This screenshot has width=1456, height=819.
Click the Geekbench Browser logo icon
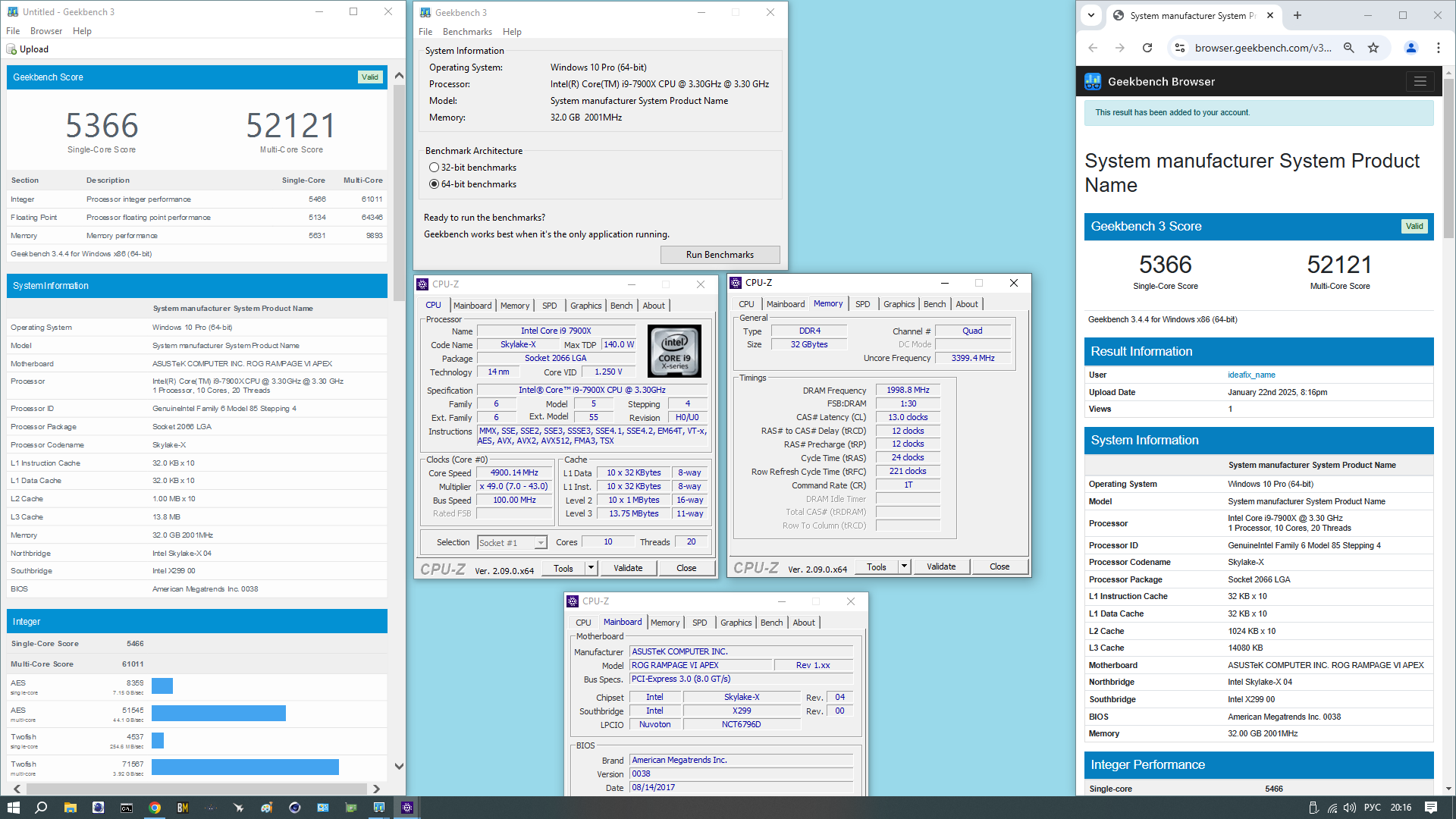[1093, 81]
